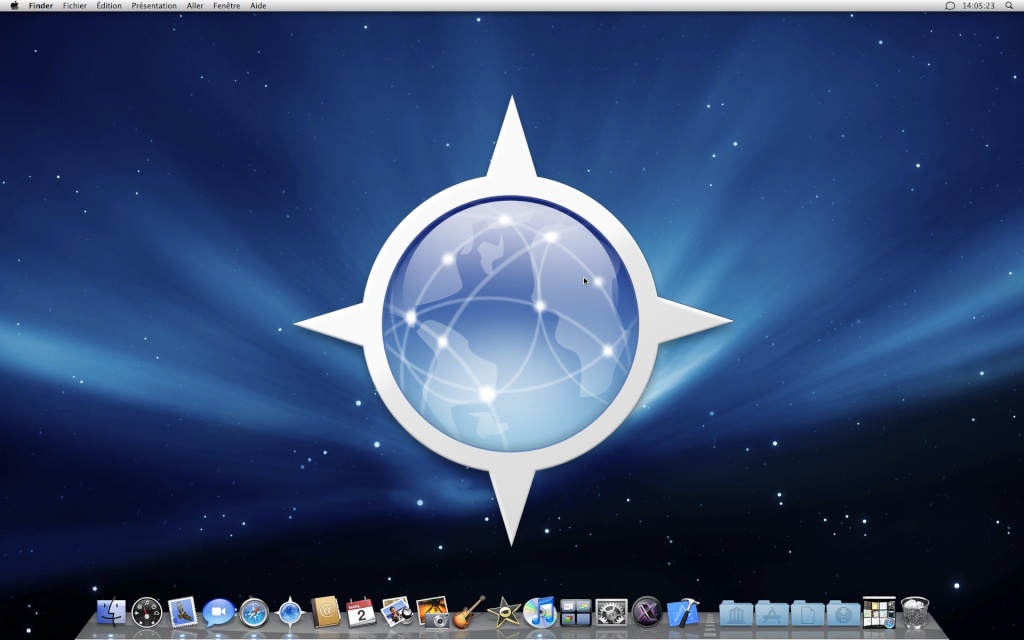Open the Trash in the Dock

coord(914,613)
